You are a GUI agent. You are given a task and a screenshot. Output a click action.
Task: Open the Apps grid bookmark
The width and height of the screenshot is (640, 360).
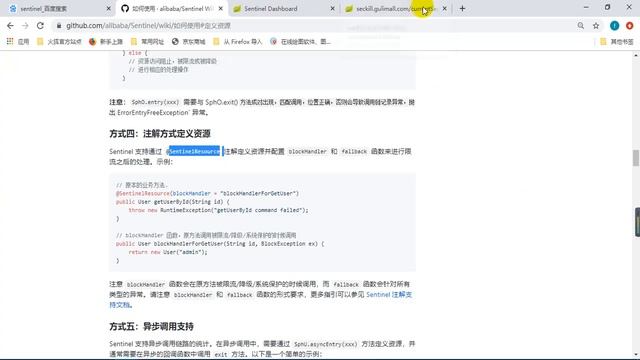(x=18, y=42)
